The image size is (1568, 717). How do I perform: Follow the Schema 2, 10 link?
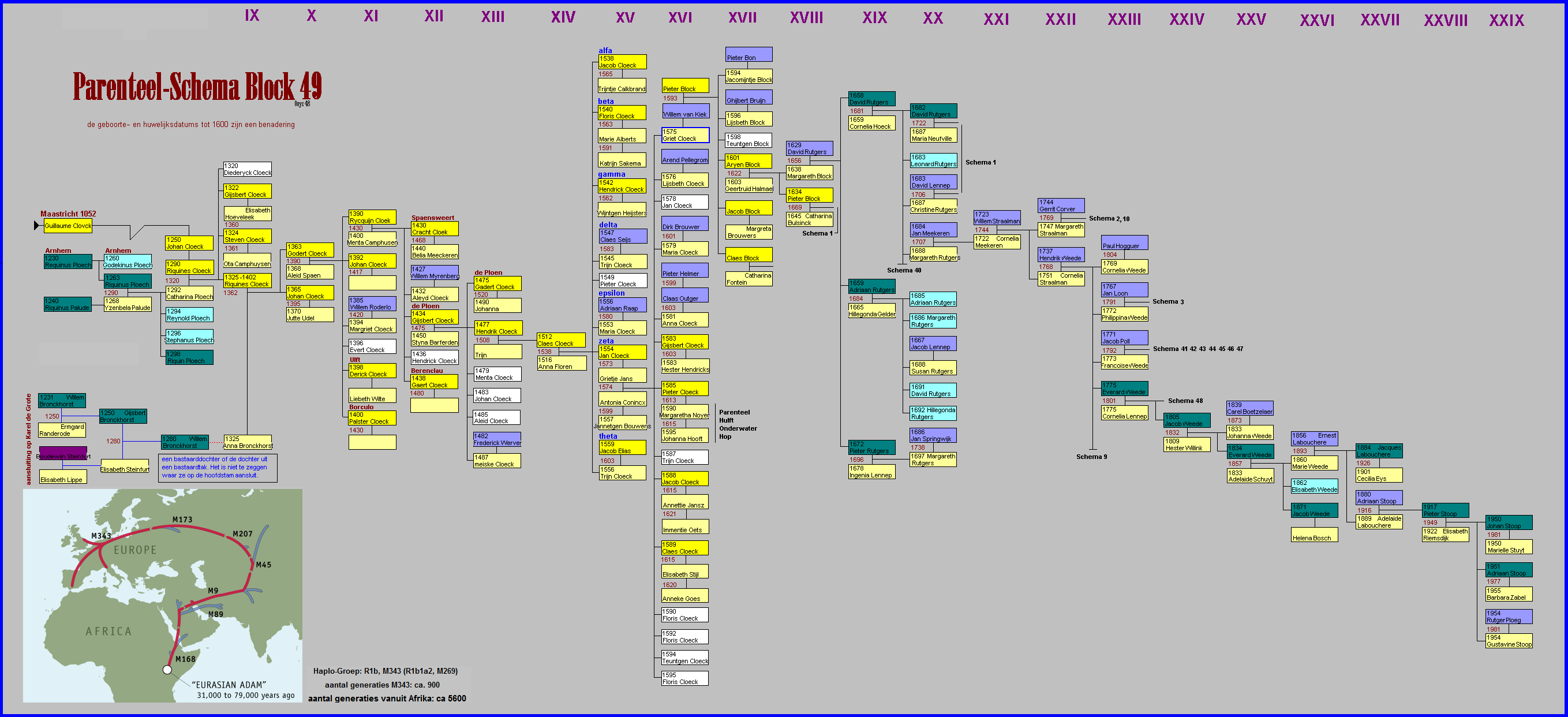(x=1109, y=219)
